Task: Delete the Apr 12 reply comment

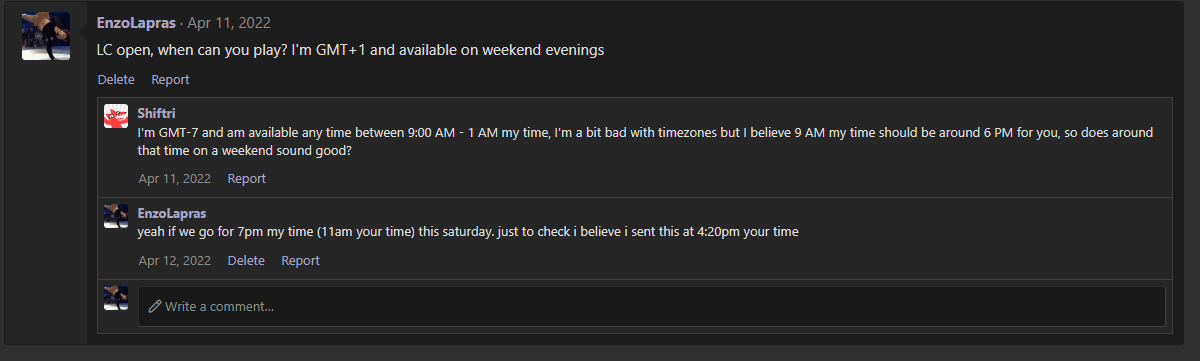Action: coord(246,260)
